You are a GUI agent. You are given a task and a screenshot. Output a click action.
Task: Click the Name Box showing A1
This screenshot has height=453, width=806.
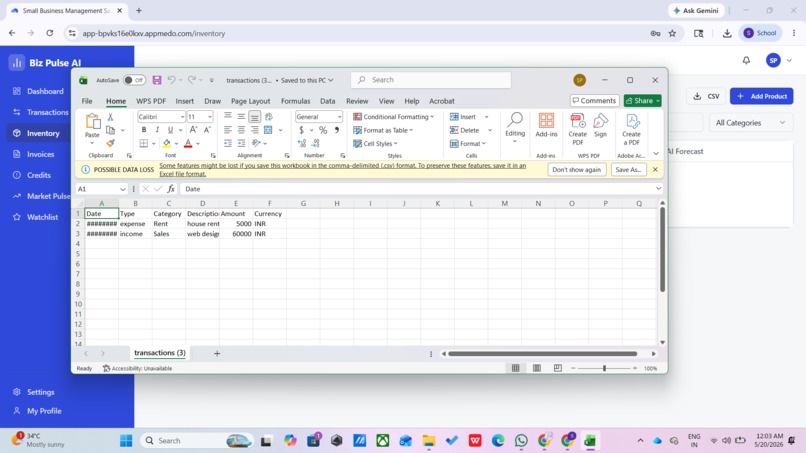pos(101,189)
